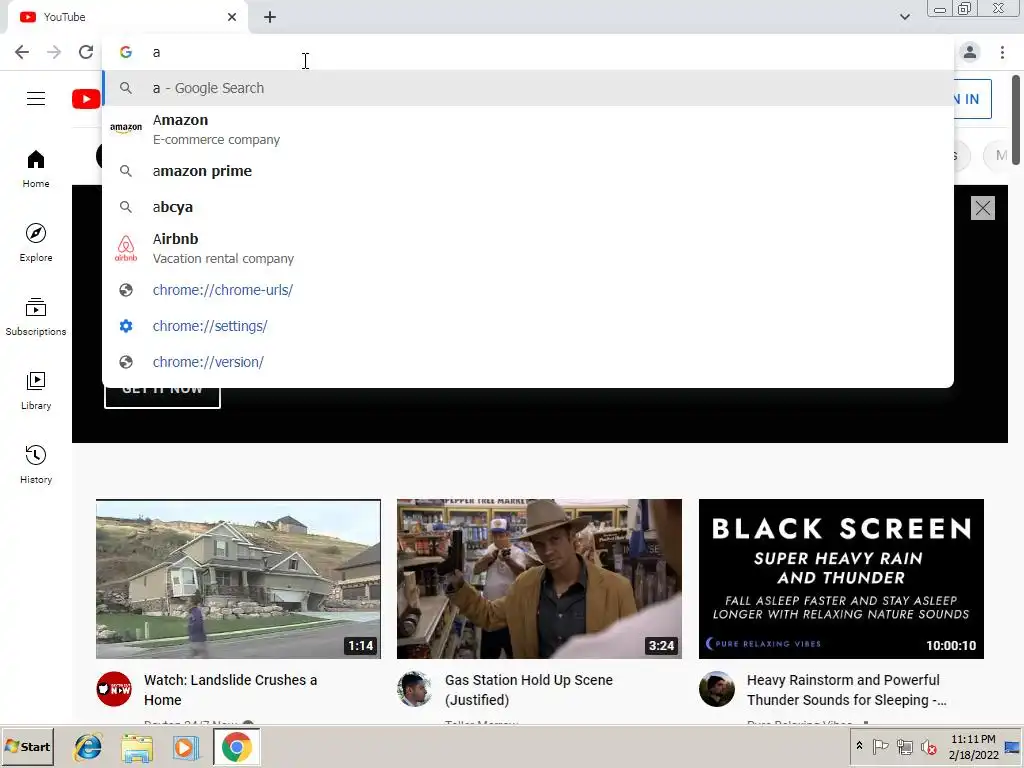Screen dimensions: 1024x768
Task: Go to YouTube Home in sidebar
Action: 36,168
